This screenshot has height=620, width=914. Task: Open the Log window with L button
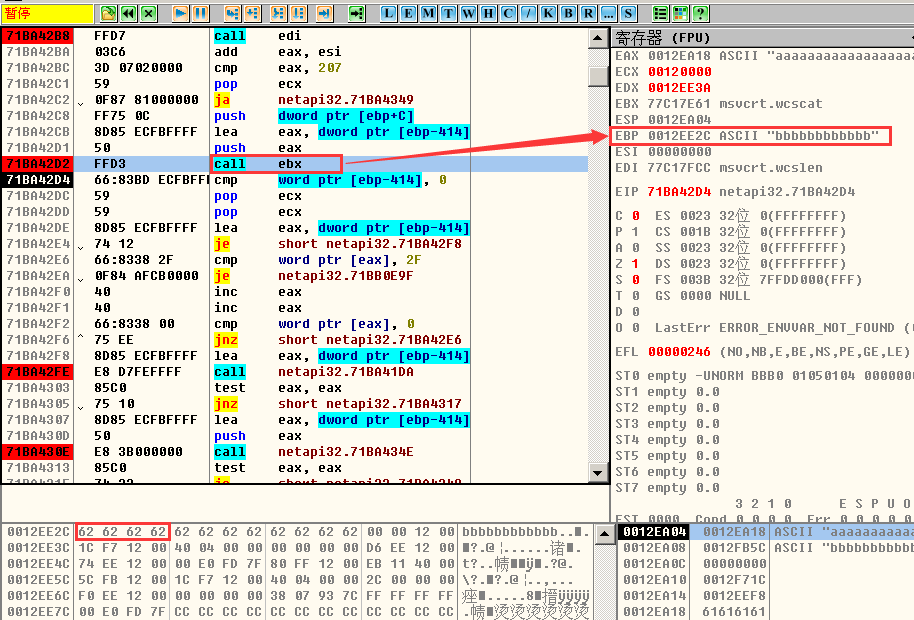388,14
